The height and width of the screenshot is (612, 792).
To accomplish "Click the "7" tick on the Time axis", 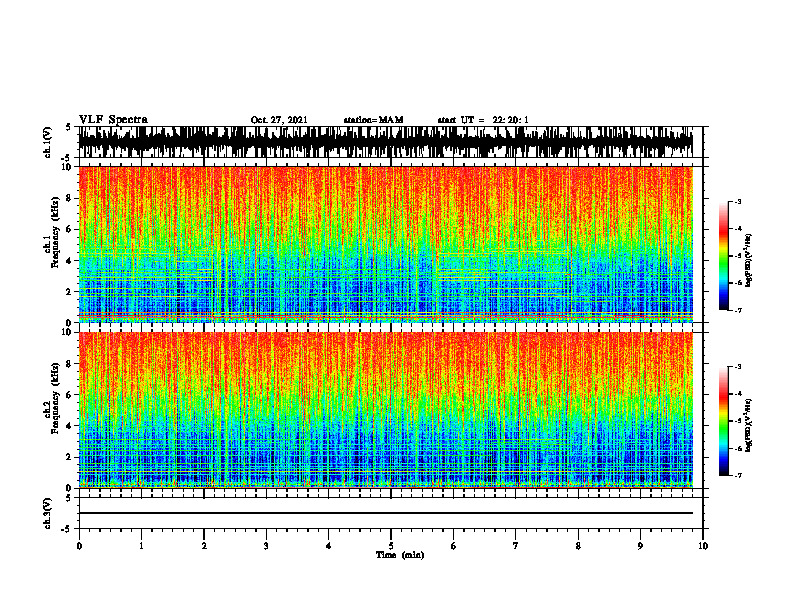I will click(516, 546).
